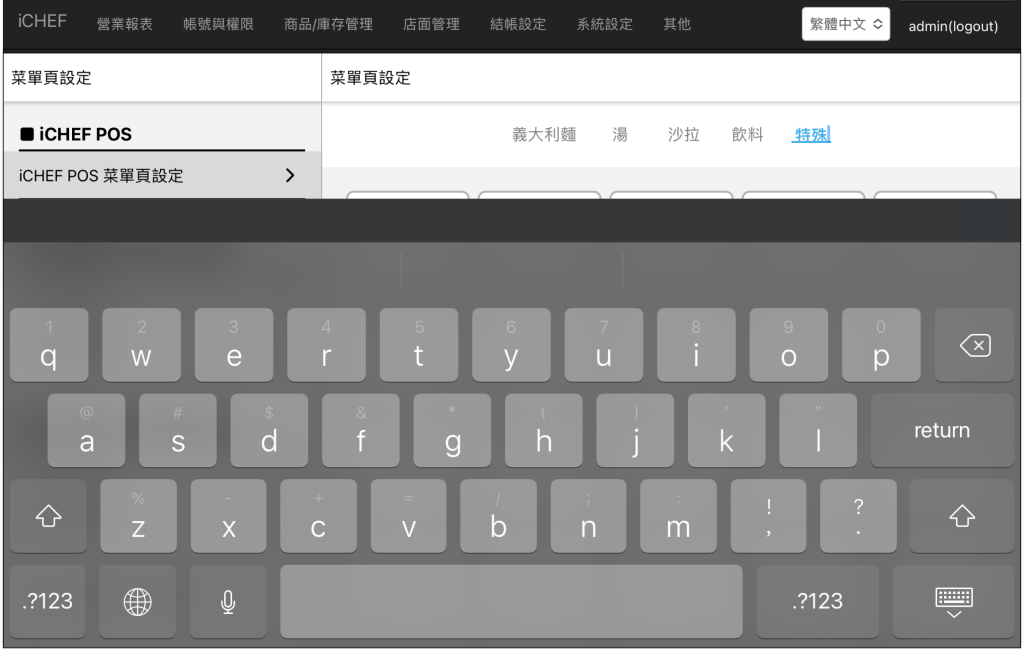
Task: Tap the space bar
Action: click(511, 601)
